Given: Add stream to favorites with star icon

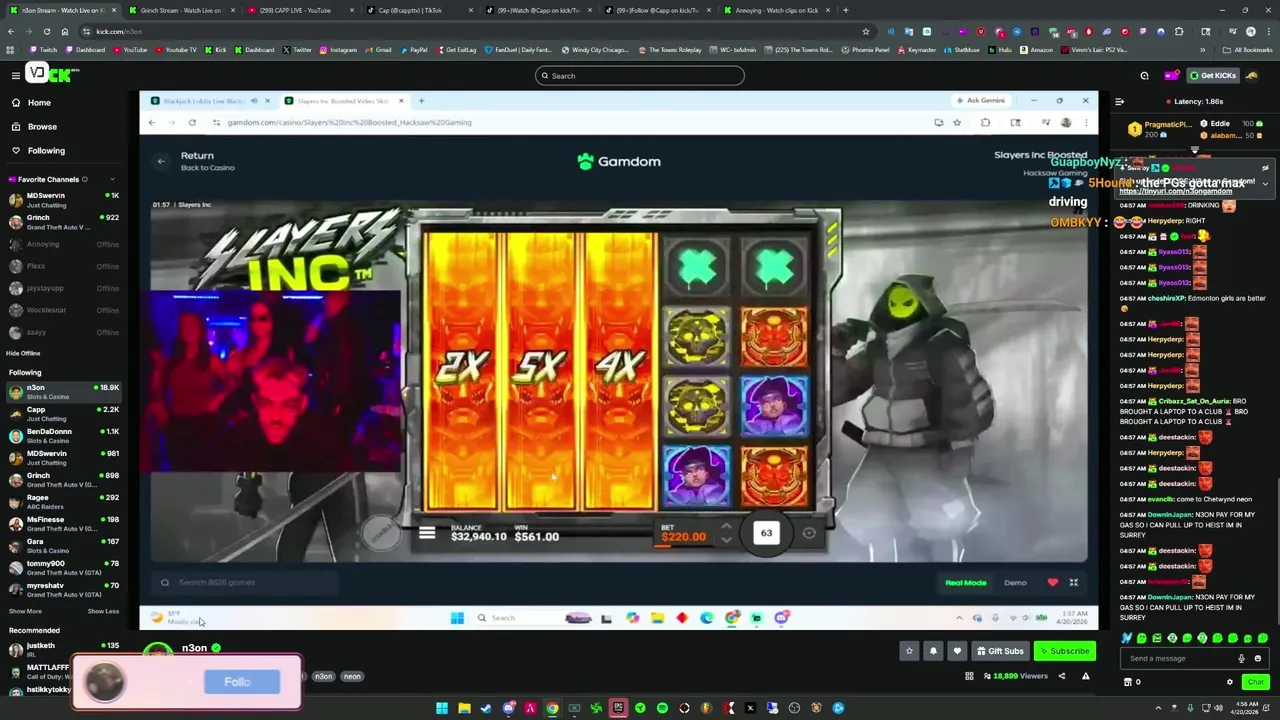Looking at the screenshot, I should (x=909, y=651).
